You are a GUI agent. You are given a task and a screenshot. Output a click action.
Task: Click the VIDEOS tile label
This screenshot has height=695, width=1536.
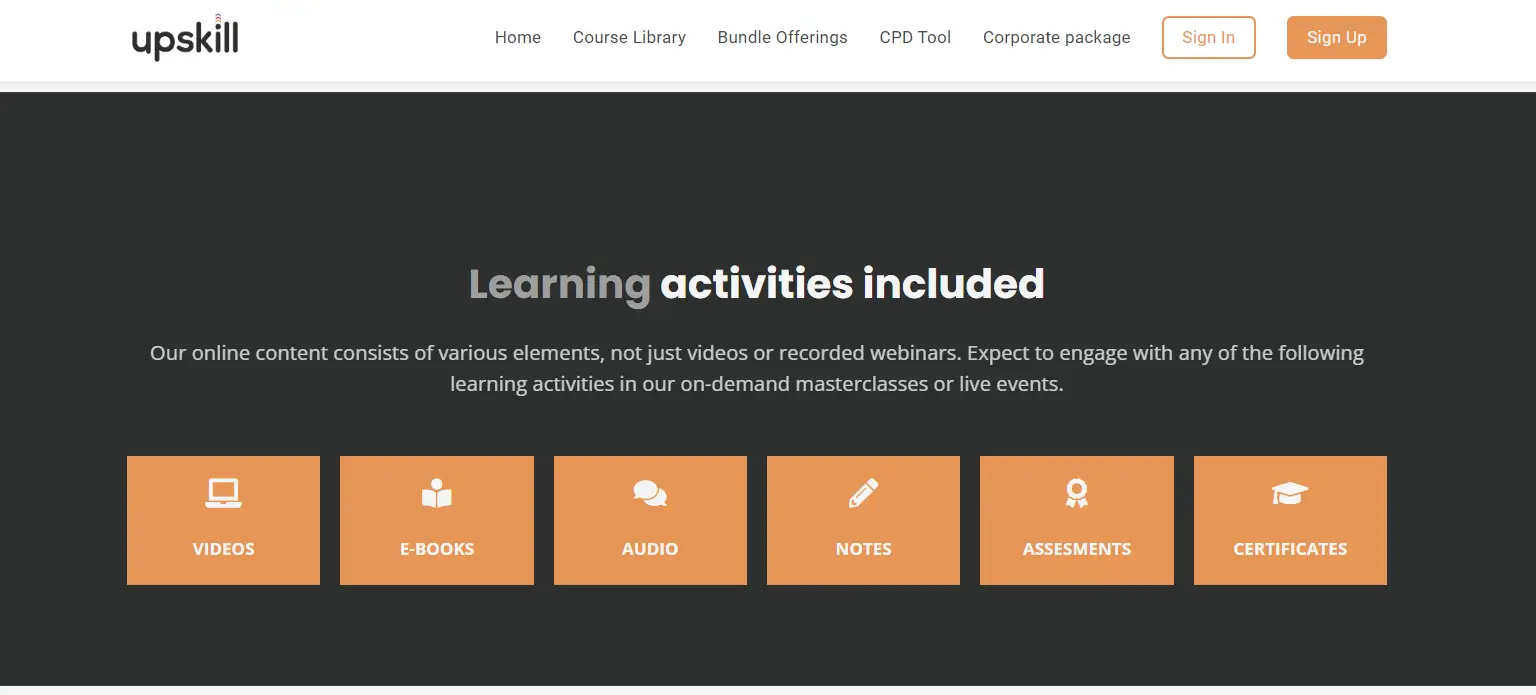[x=223, y=549]
